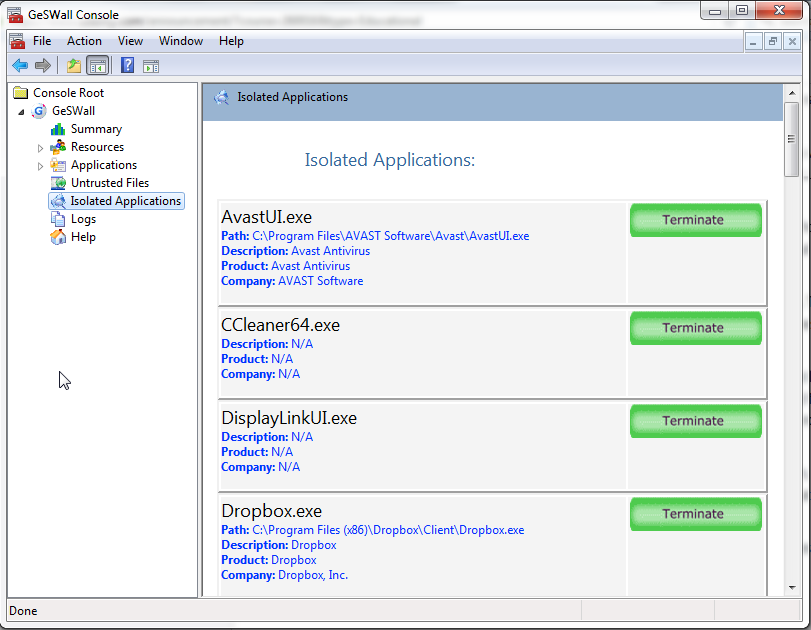This screenshot has height=630, width=811.
Task: Click the Logs documents icon
Action: pos(58,219)
